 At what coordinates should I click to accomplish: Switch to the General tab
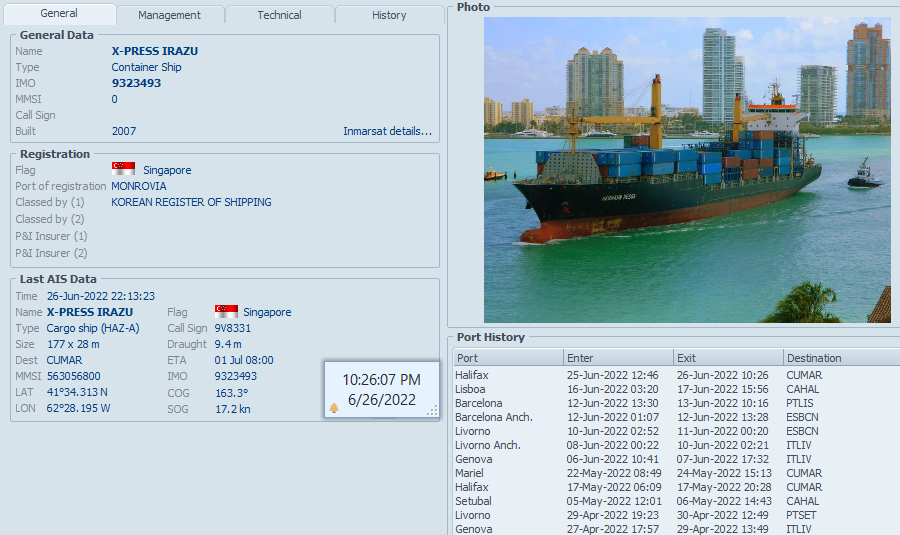coord(59,13)
